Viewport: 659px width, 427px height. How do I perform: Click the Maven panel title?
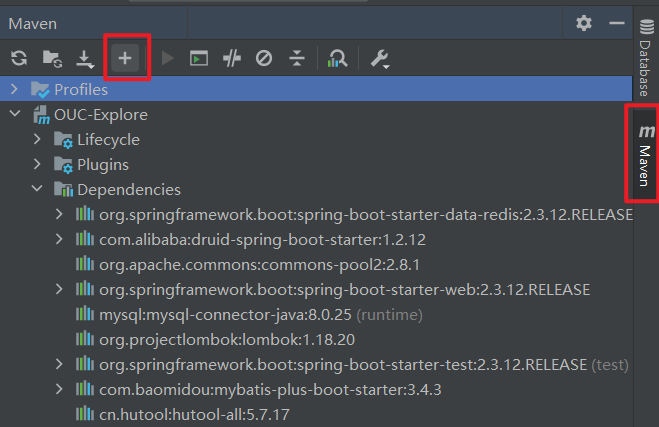(x=32, y=24)
